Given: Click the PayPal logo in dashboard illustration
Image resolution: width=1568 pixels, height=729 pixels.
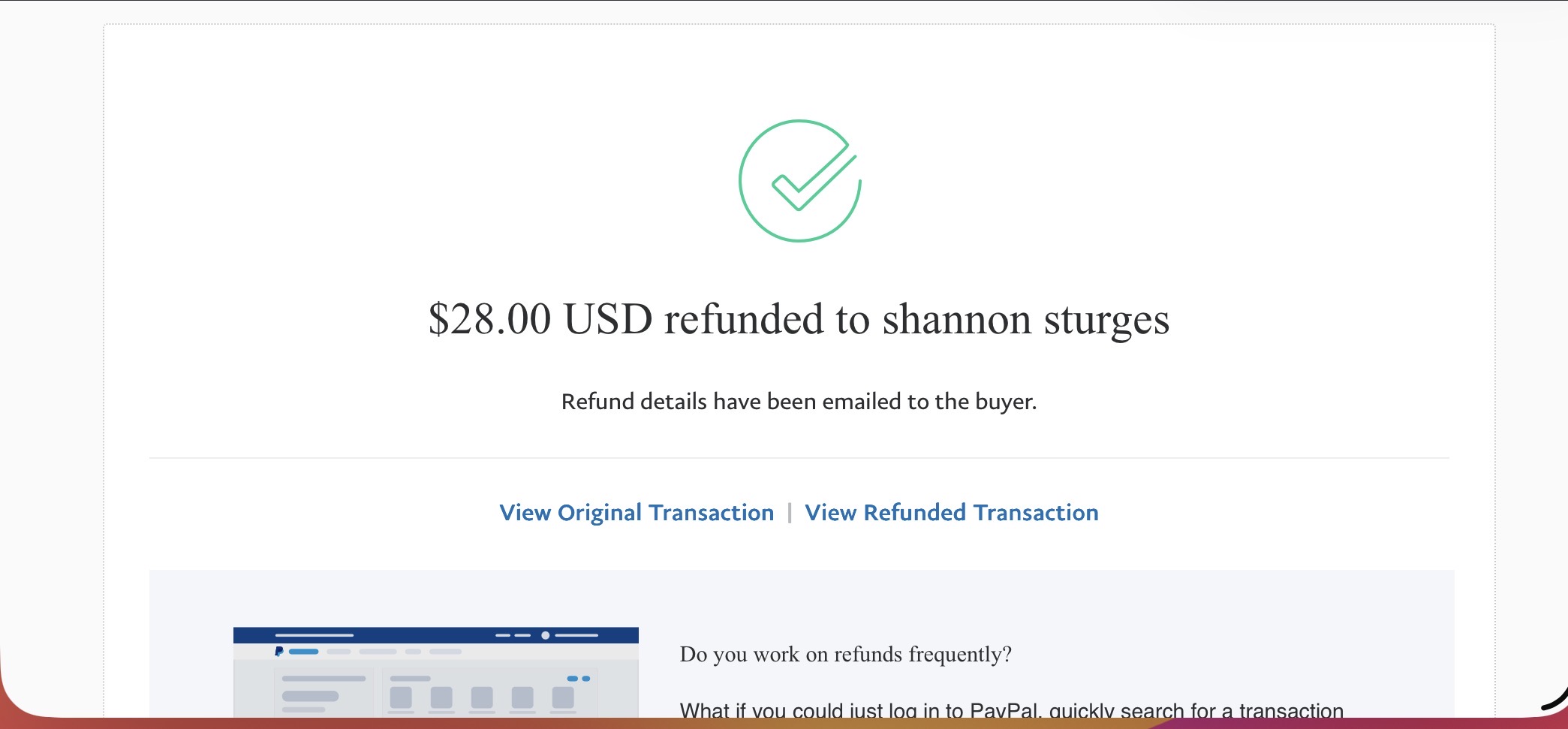Looking at the screenshot, I should click(279, 651).
